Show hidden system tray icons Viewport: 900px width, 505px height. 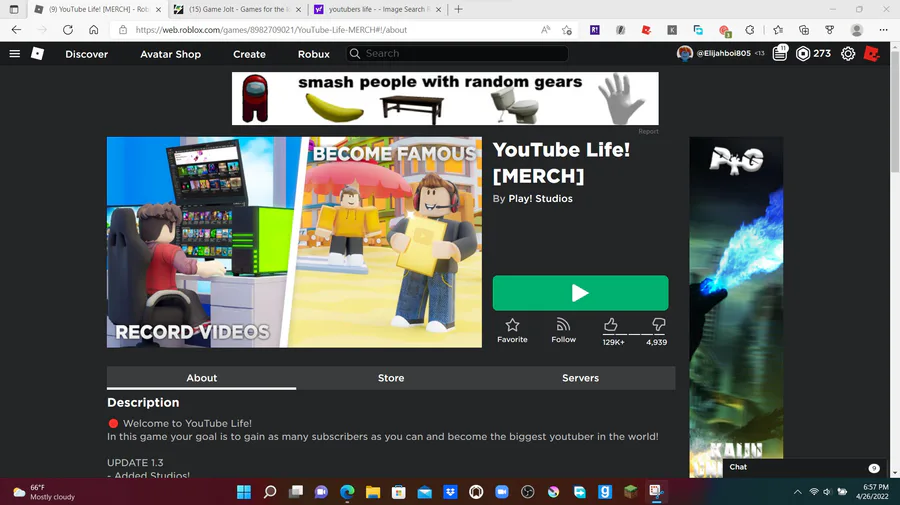pos(797,492)
